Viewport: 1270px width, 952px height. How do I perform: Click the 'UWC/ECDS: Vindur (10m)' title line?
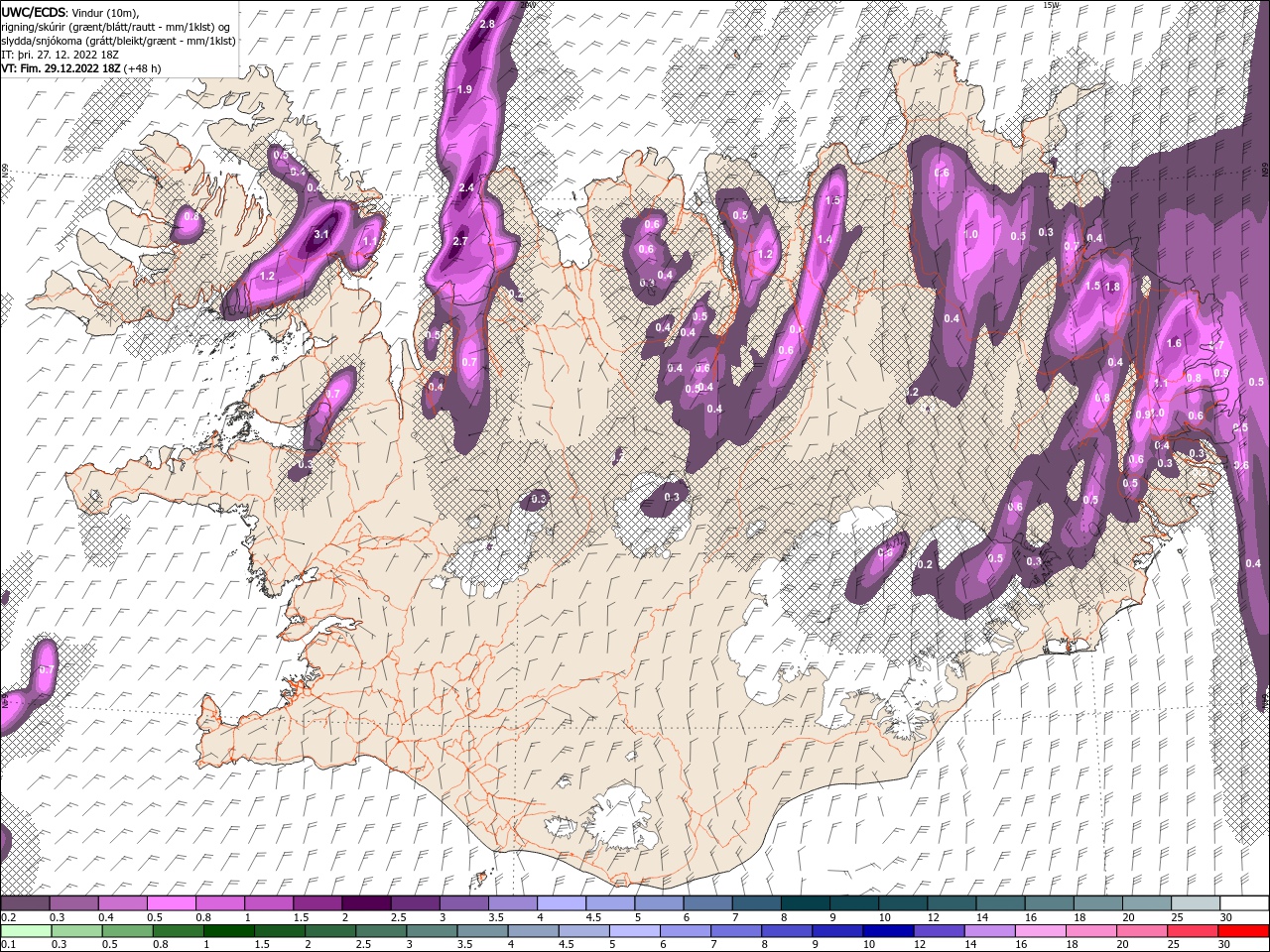click(71, 12)
